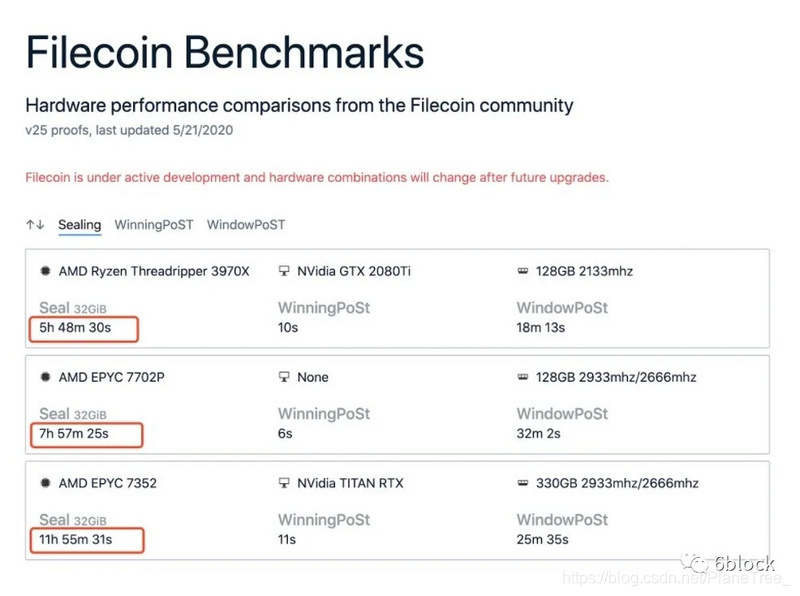Screen dimensions: 800x596
Task: Click the Filecoin Benchmarks heading
Action: [225, 52]
